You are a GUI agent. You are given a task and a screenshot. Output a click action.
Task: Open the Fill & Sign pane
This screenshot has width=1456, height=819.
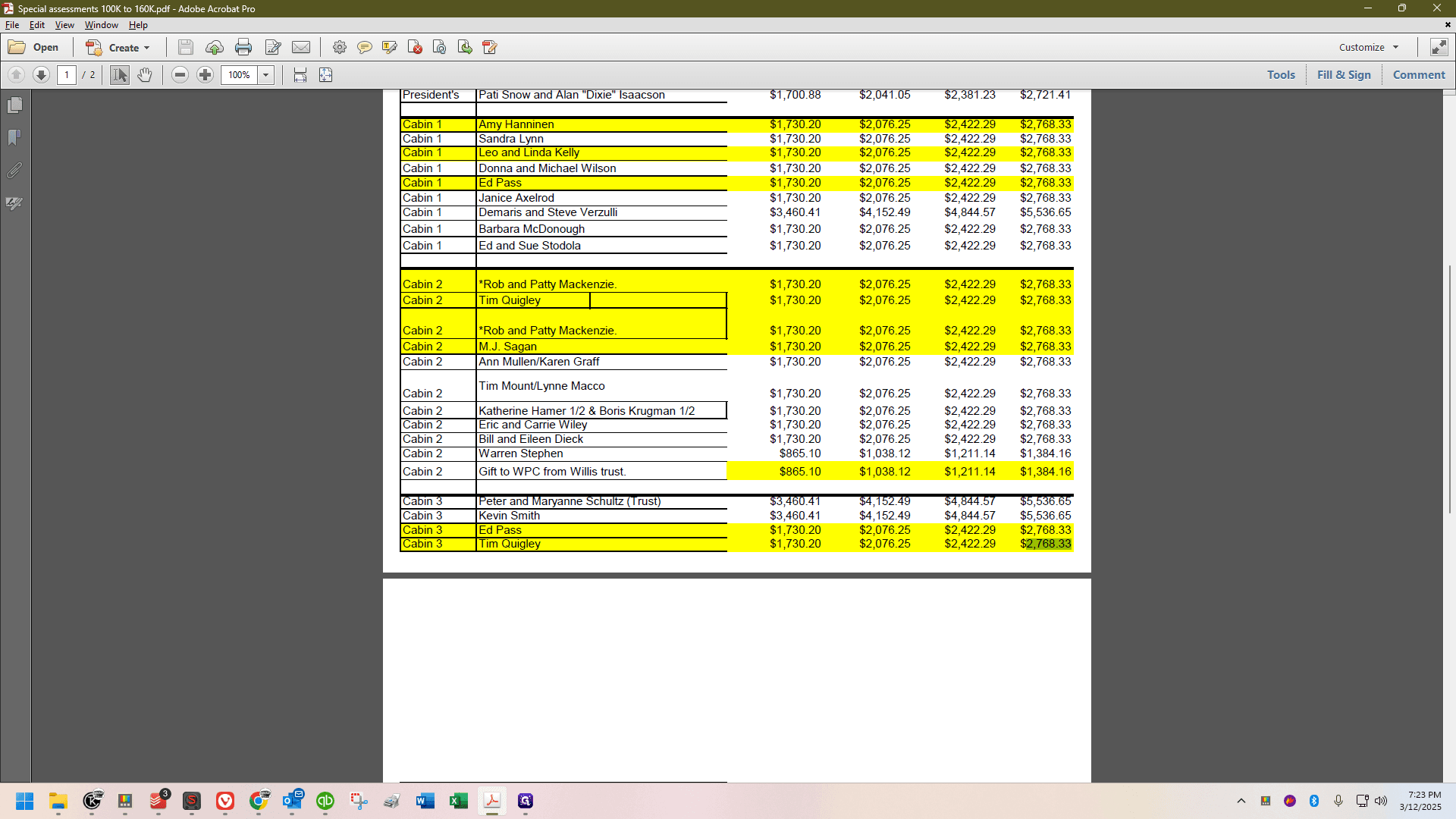coord(1344,75)
